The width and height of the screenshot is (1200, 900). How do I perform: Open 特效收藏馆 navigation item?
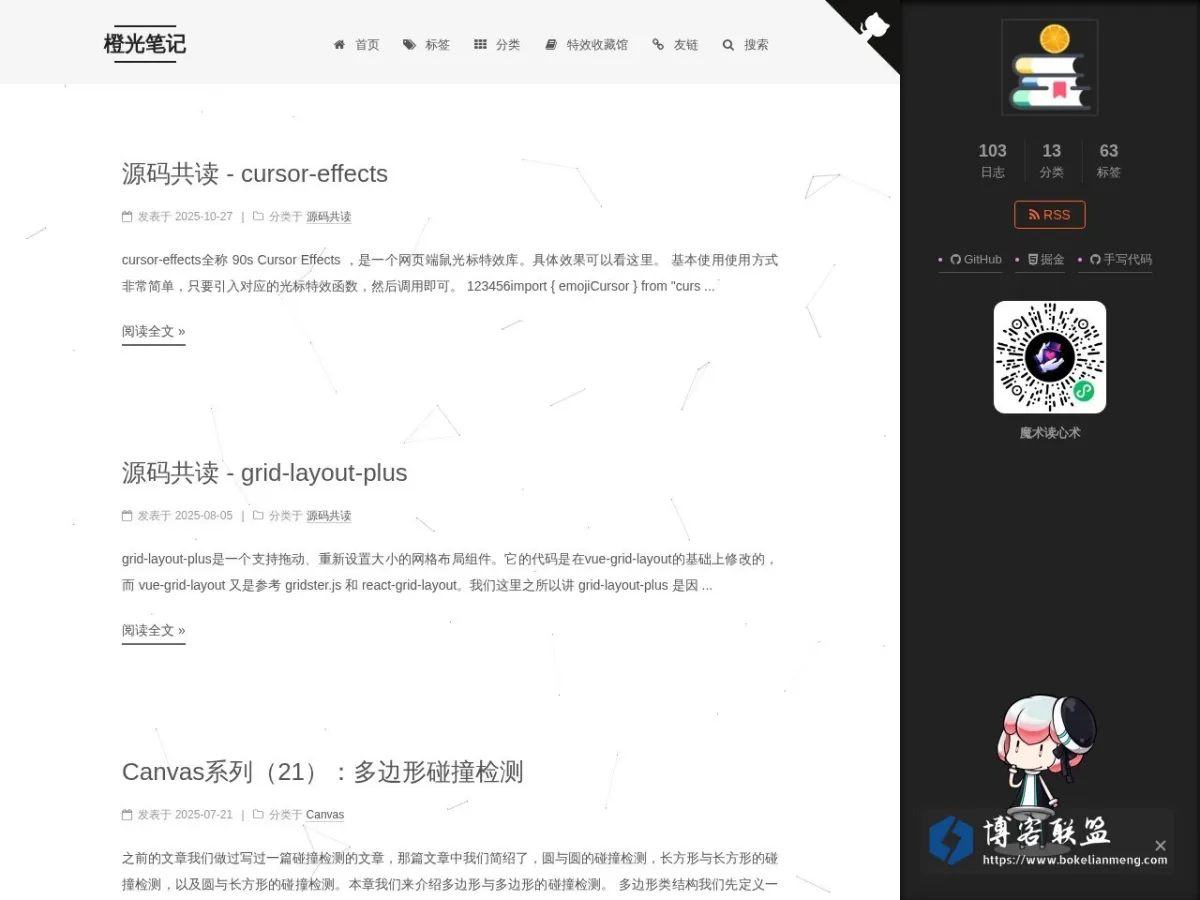pyautogui.click(x=587, y=45)
